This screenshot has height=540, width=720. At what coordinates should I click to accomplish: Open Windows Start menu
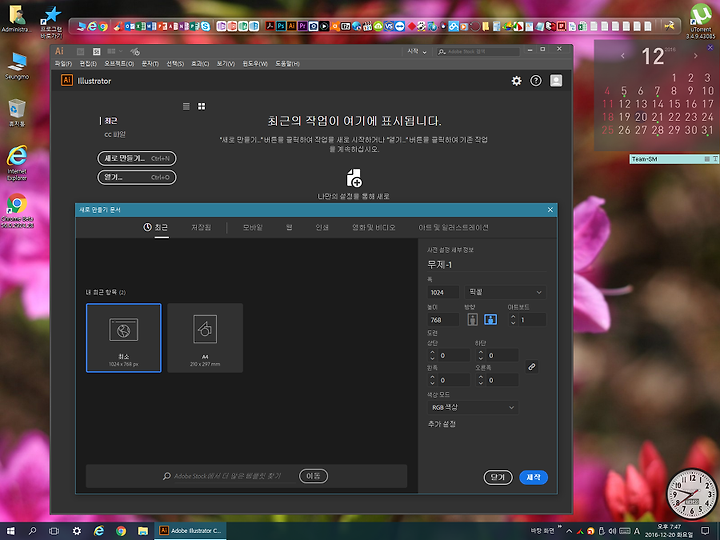tap(10, 531)
